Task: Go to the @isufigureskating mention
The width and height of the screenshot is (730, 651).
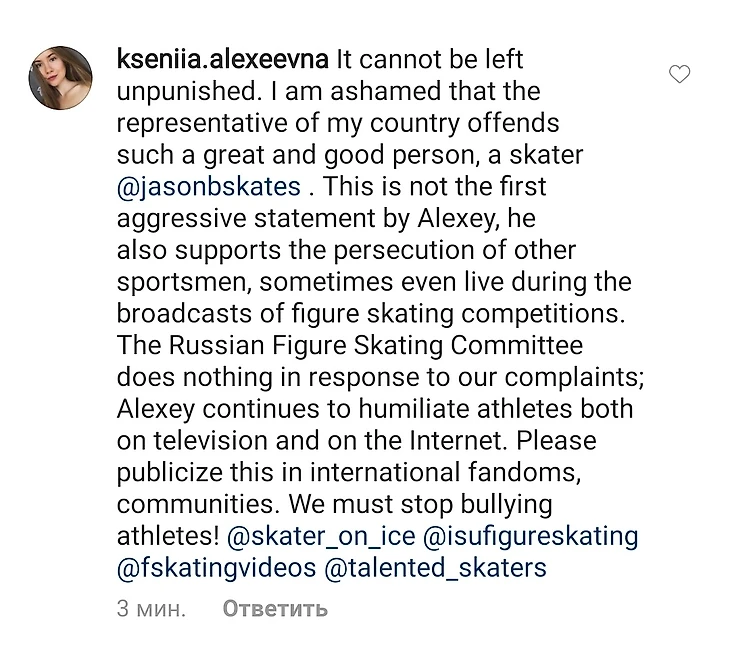Action: [531, 536]
